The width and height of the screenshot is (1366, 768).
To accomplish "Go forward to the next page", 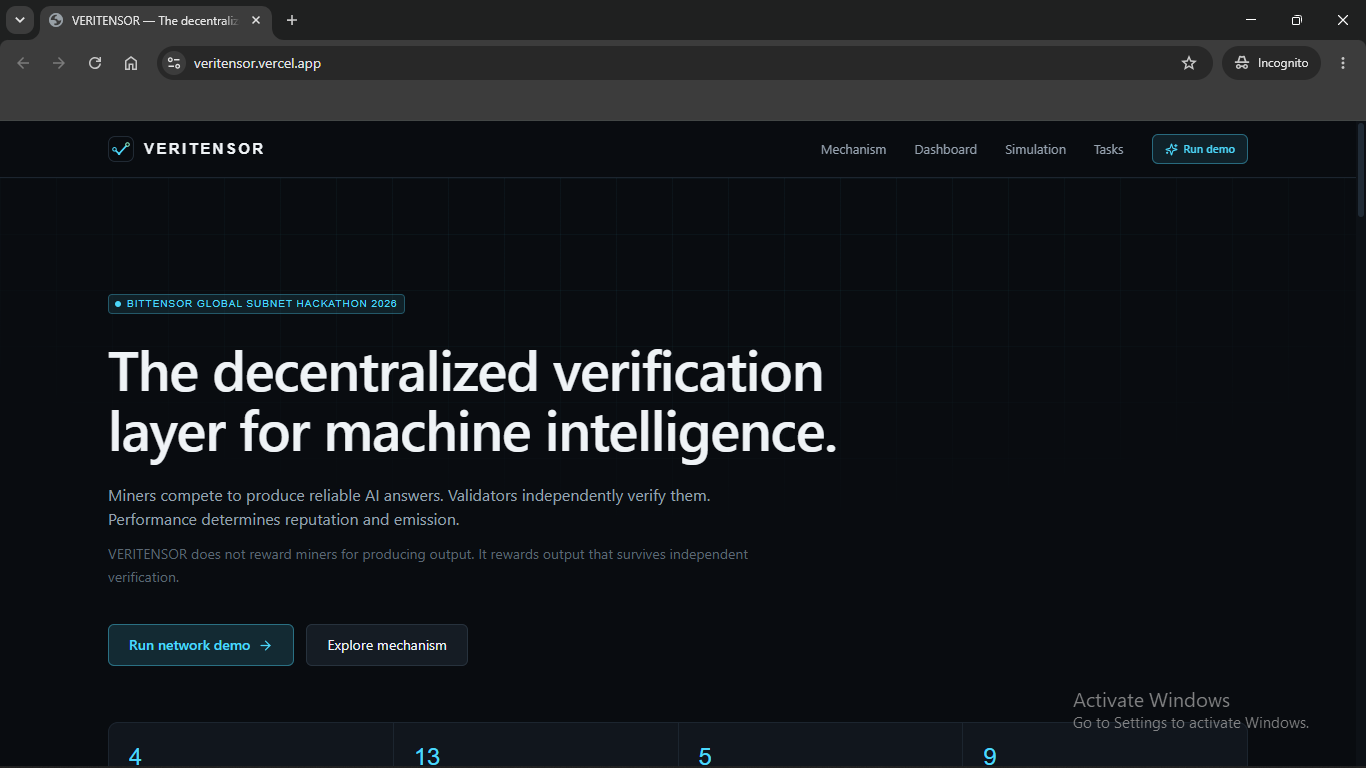I will tap(59, 63).
